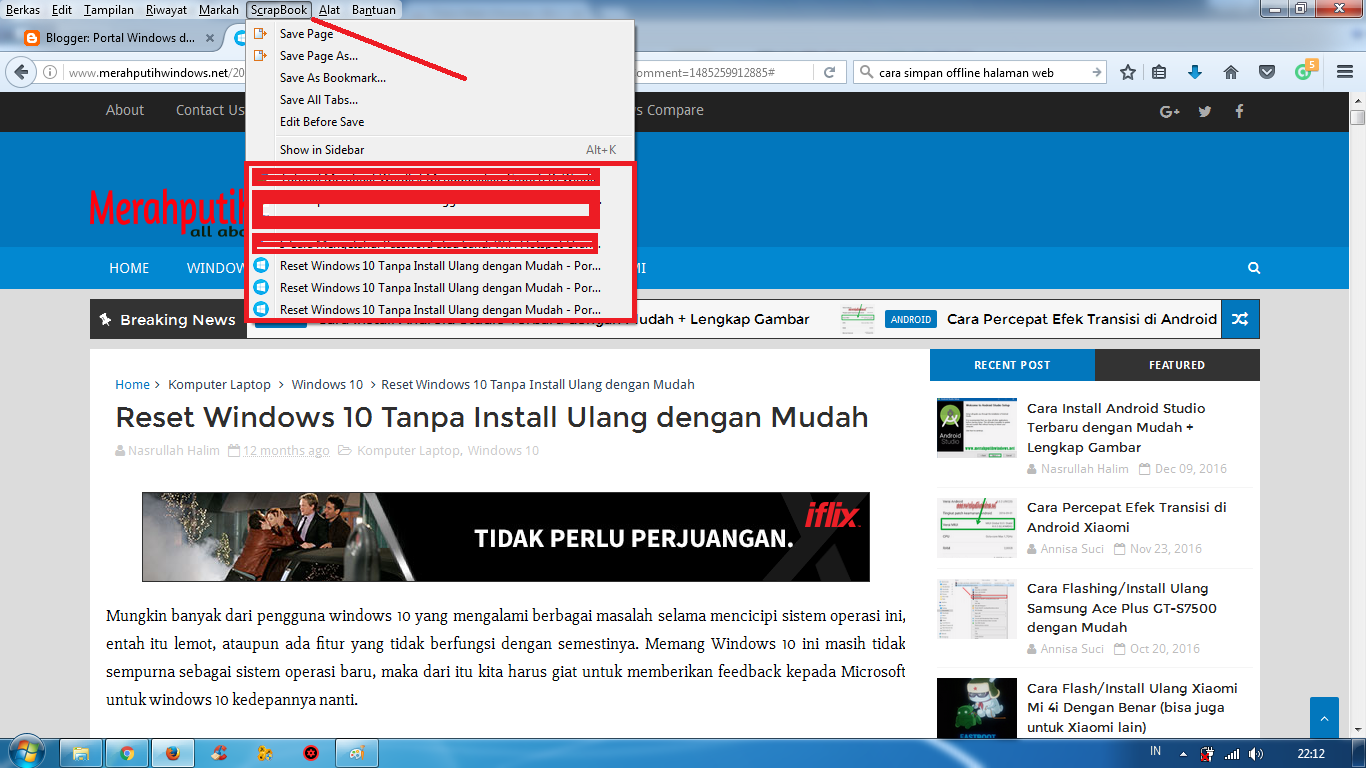The height and width of the screenshot is (768, 1366).
Task: Open the Markah menu
Action: click(219, 10)
